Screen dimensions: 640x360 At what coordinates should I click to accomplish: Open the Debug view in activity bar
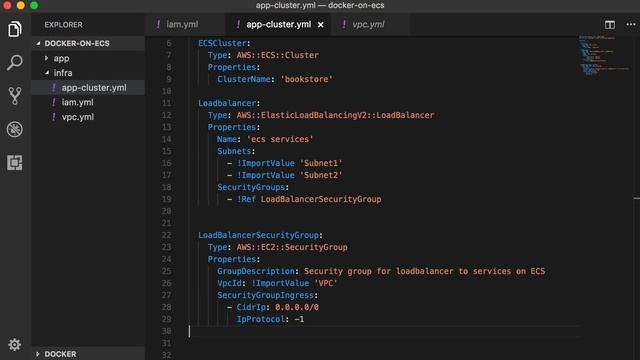[x=15, y=129]
